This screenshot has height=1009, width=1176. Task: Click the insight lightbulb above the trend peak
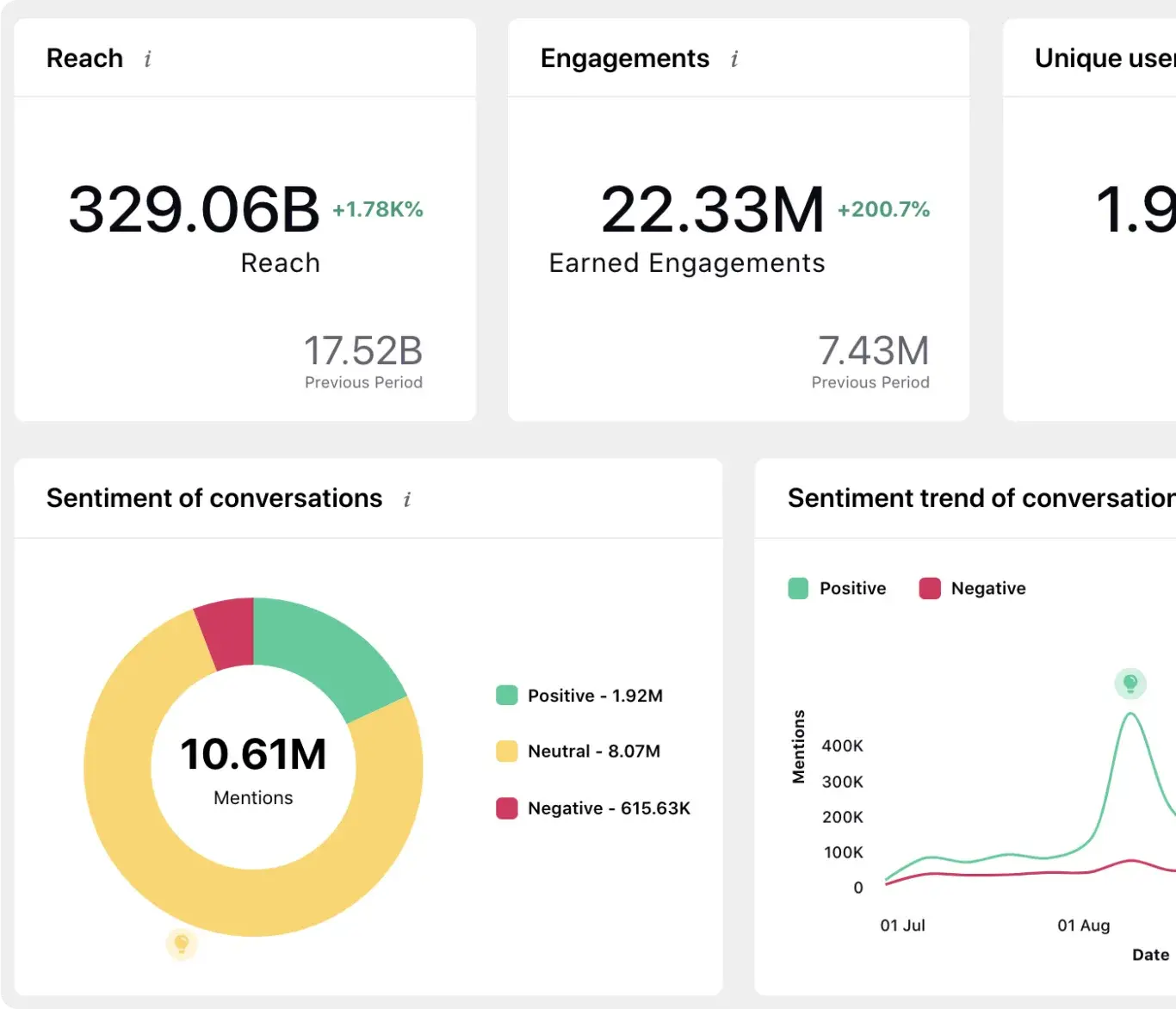(x=1130, y=683)
